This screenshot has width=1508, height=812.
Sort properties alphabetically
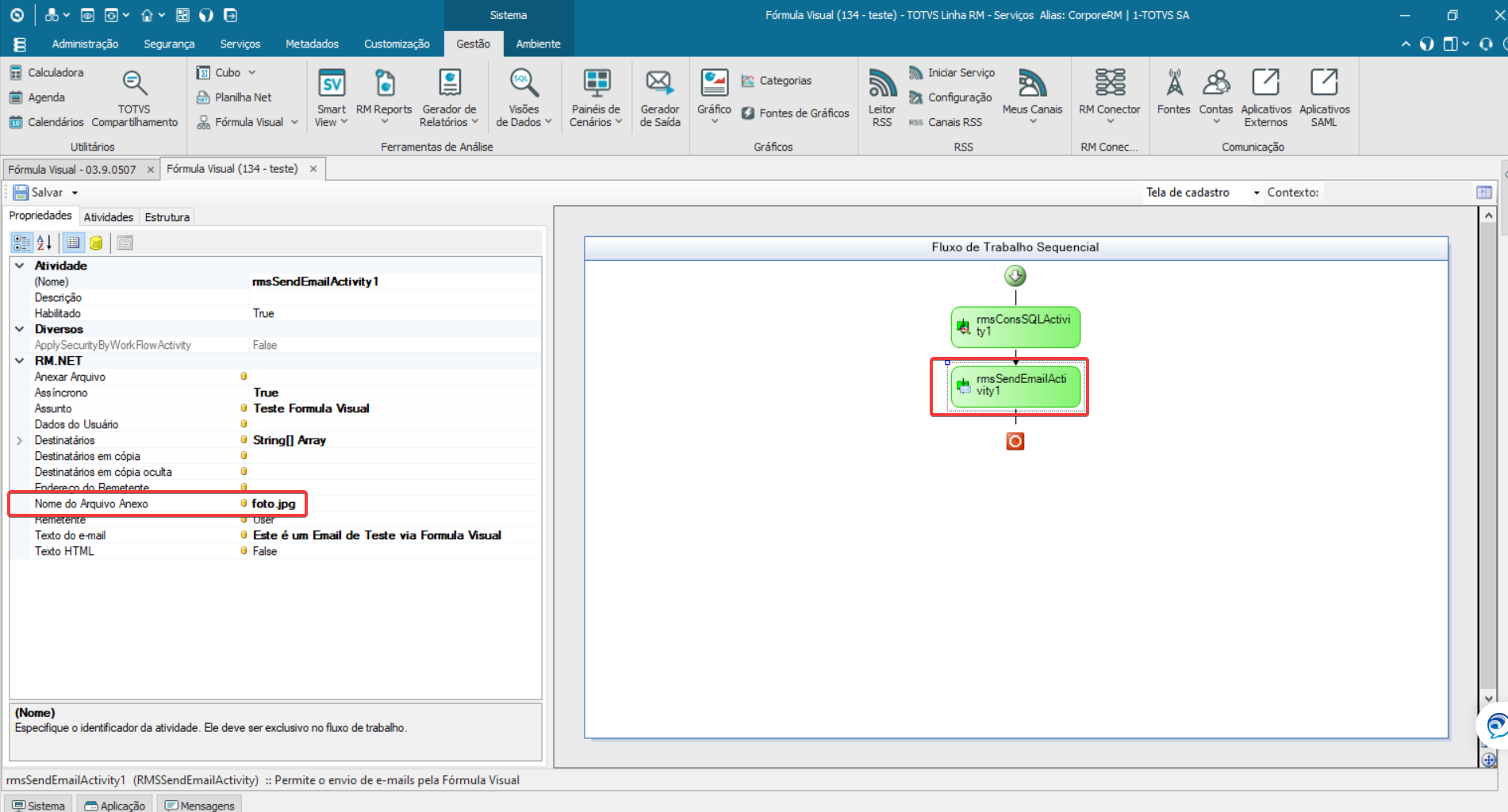44,243
